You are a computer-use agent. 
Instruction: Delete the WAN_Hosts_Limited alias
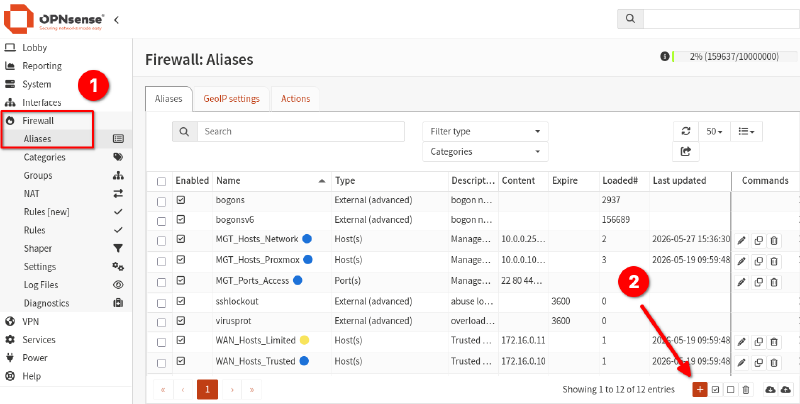[774, 342]
